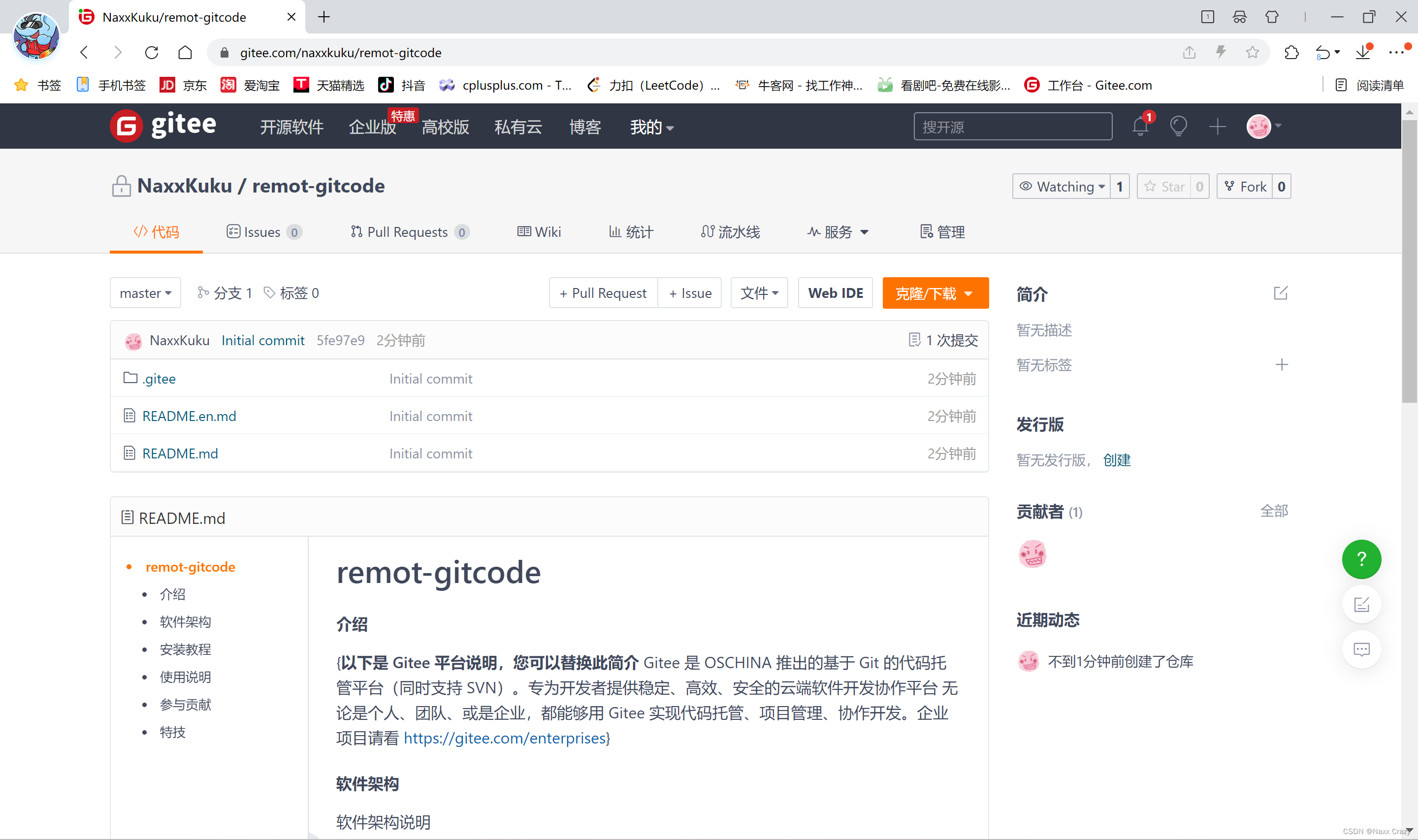Click the 创建 link to create a release
The height and width of the screenshot is (840, 1418).
click(1116, 460)
